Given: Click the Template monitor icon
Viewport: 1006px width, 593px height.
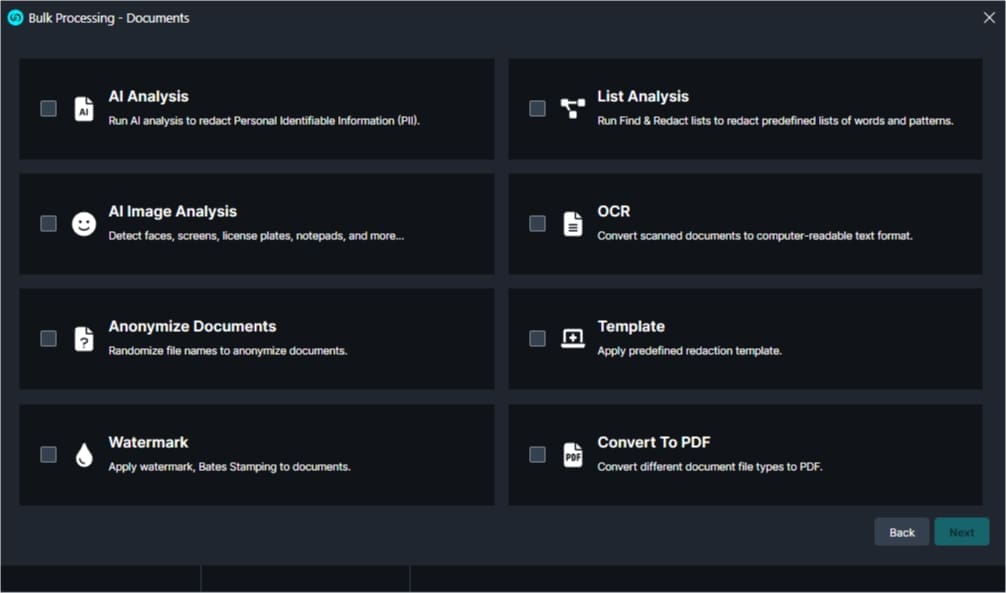Looking at the screenshot, I should pos(572,339).
